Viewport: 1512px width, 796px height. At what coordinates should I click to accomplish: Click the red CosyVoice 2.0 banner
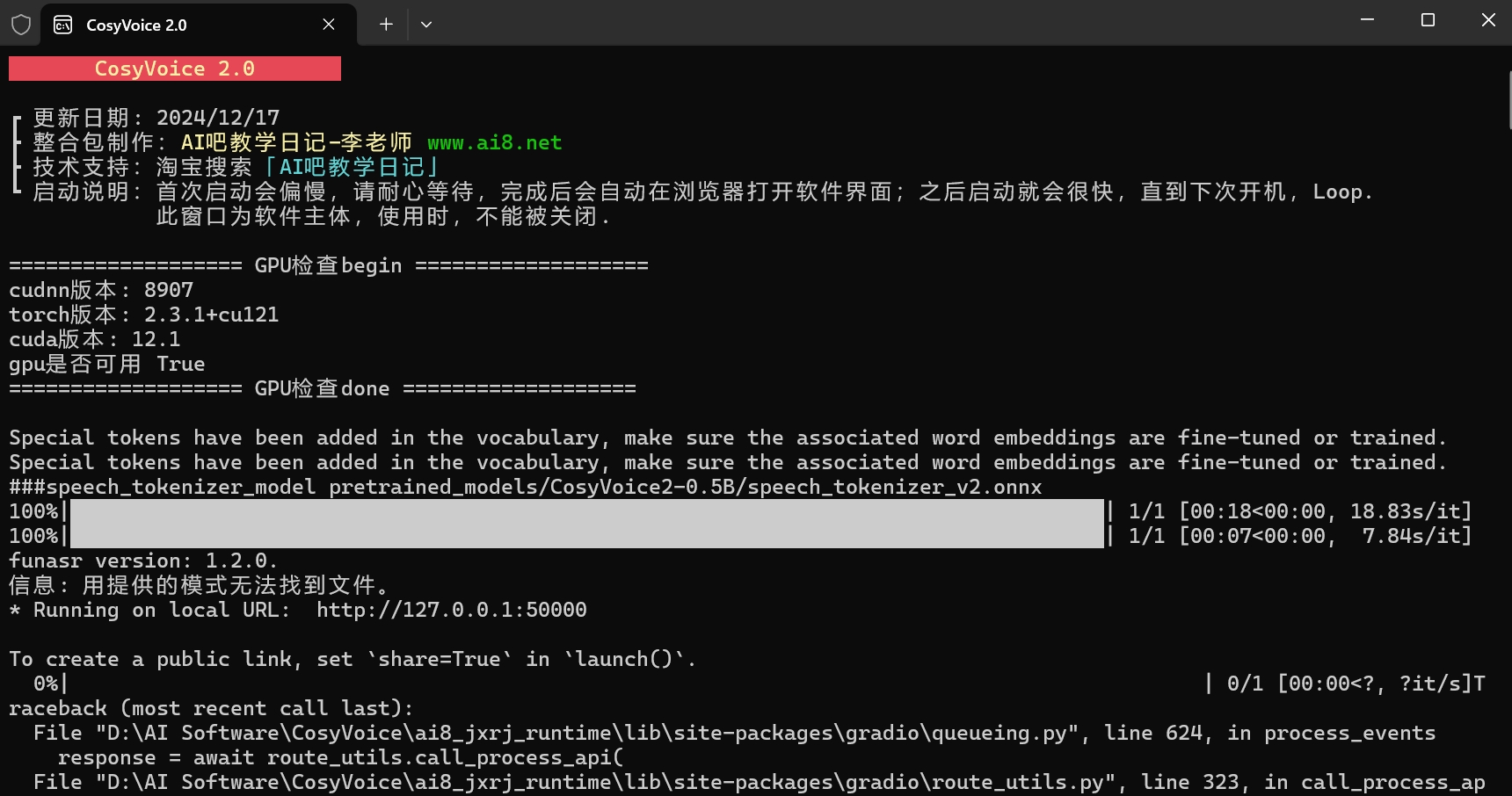tap(175, 69)
